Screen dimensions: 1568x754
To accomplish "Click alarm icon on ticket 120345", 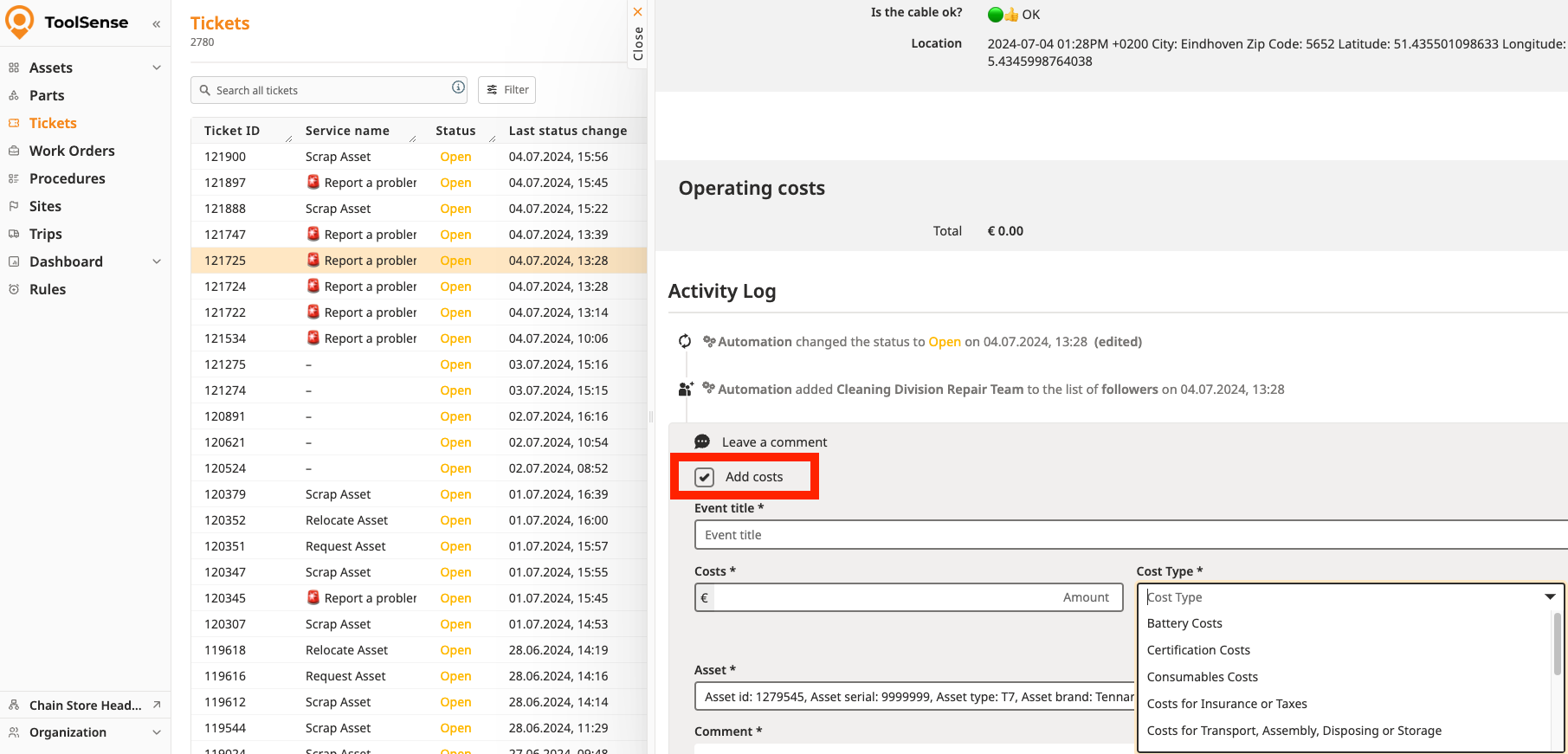I will pos(313,598).
